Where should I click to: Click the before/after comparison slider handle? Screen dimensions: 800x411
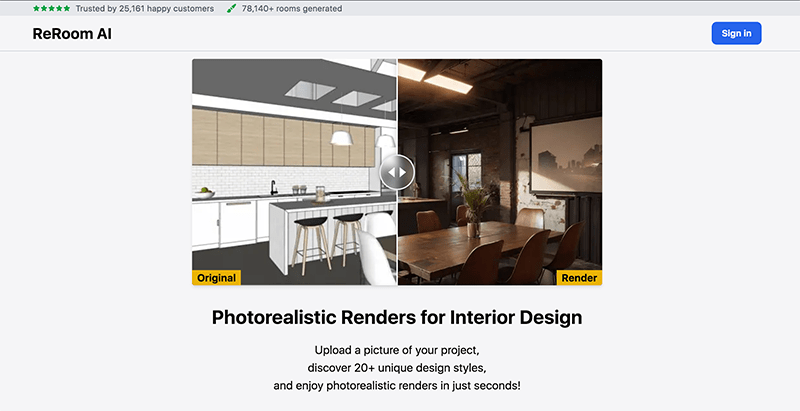pos(397,172)
